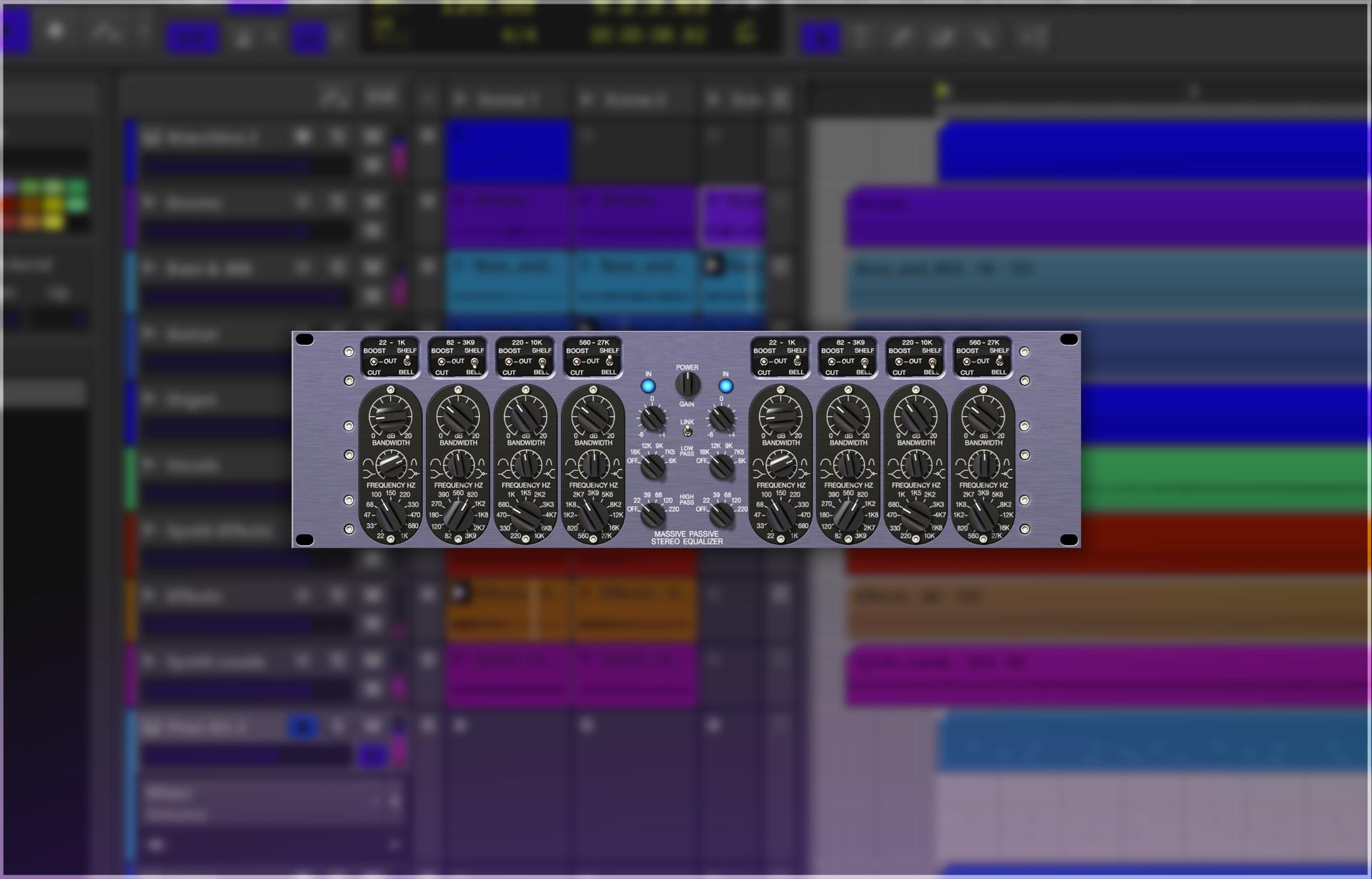1372x879 pixels.
Task: Click the right channel HIGH PASS selector knob
Action: click(x=722, y=514)
